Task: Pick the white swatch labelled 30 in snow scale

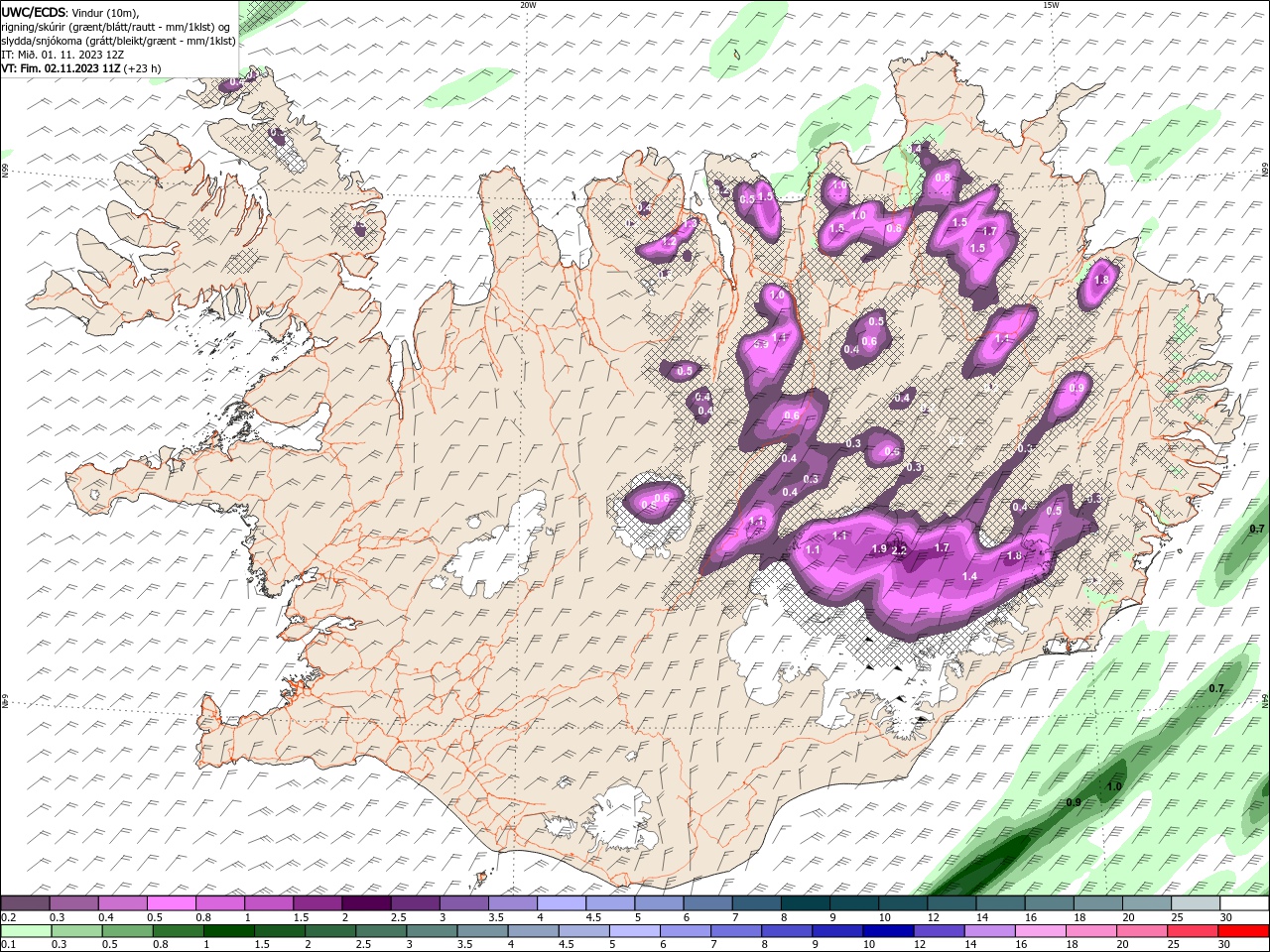Action: tap(1244, 903)
